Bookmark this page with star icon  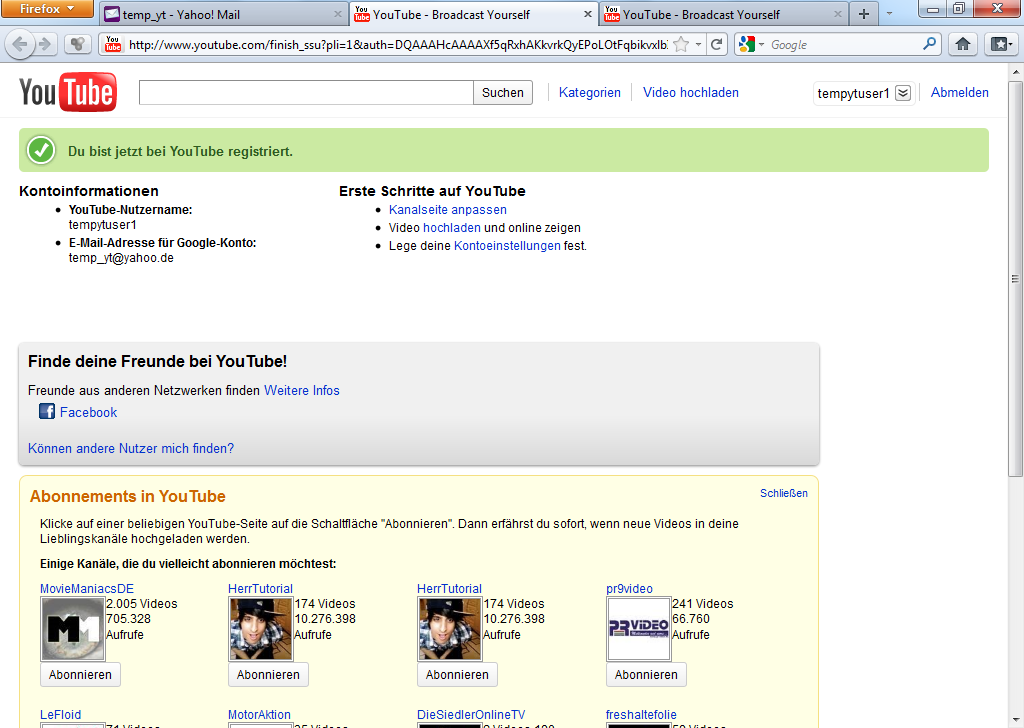(681, 44)
